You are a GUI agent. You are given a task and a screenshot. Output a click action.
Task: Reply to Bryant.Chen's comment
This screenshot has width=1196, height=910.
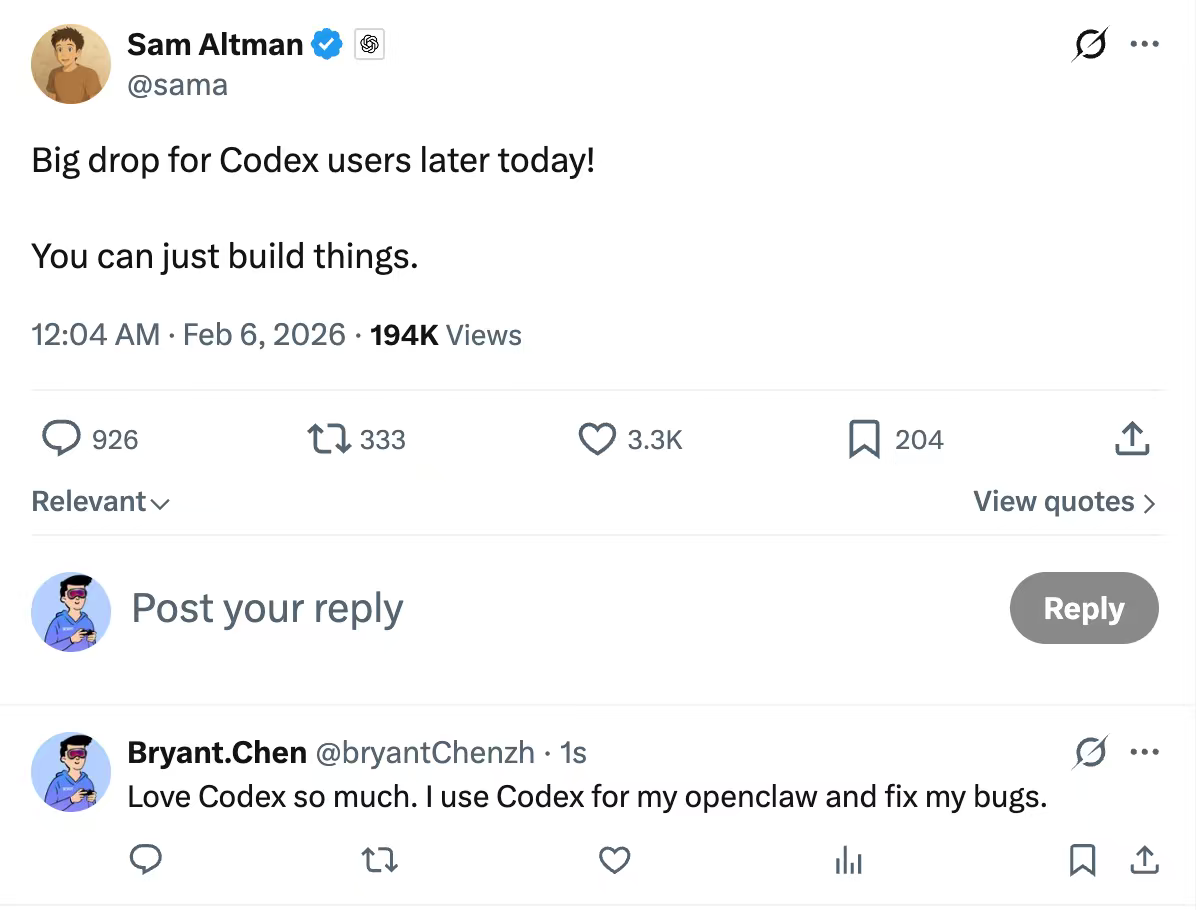click(146, 860)
